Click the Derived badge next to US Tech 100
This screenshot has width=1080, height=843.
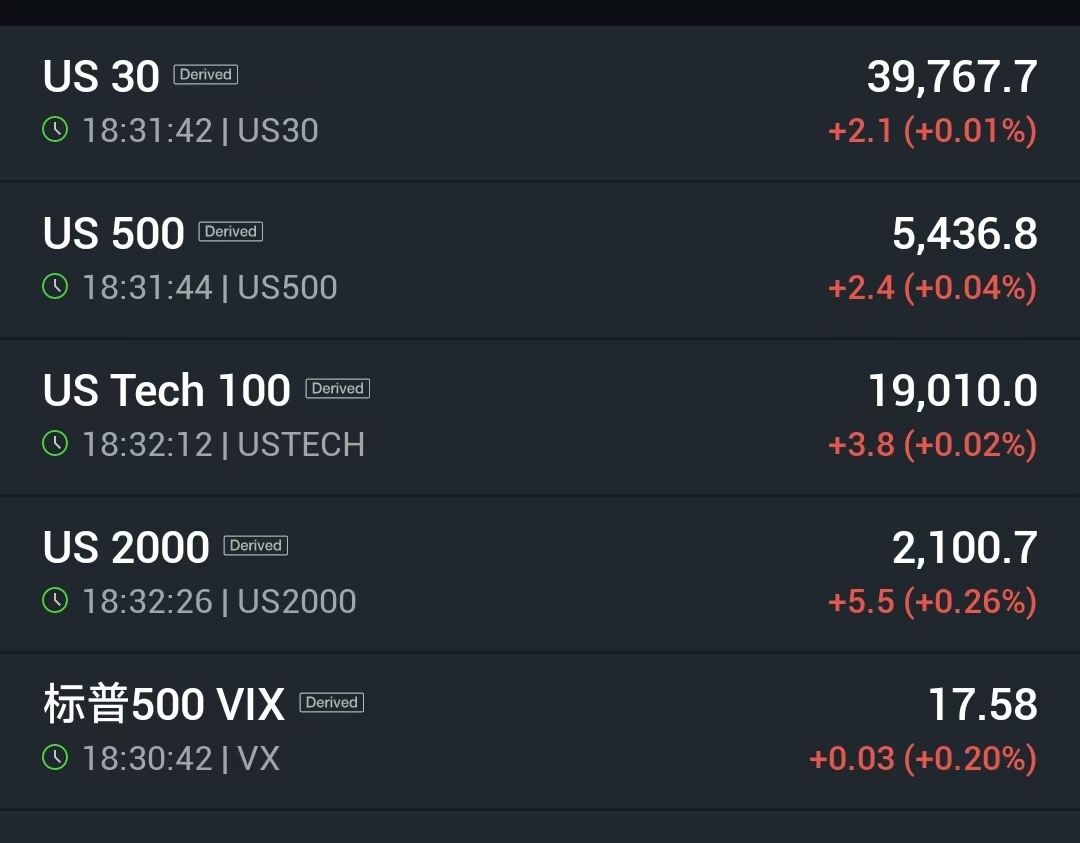[337, 389]
